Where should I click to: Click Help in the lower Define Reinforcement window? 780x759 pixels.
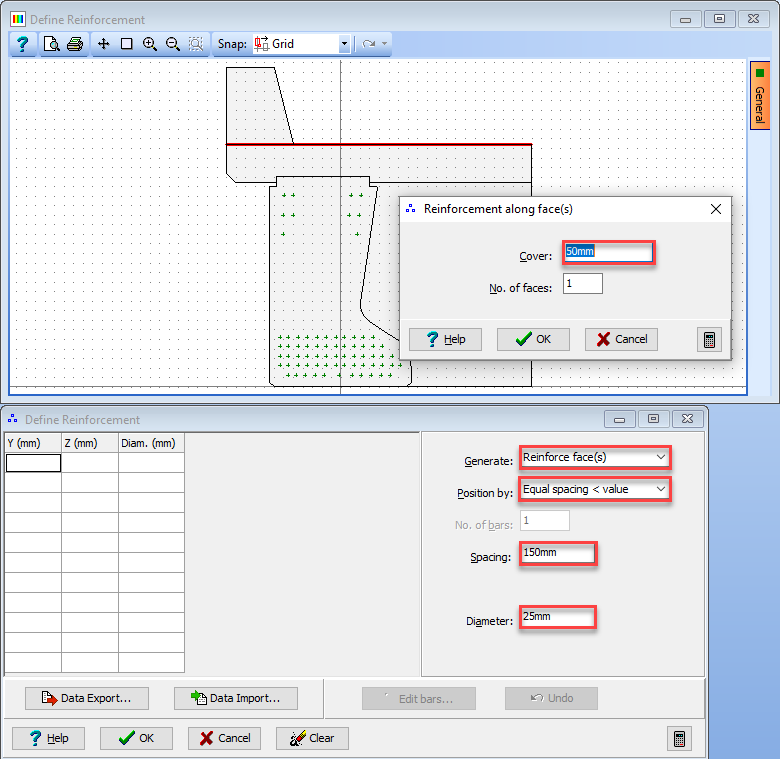tap(48, 738)
